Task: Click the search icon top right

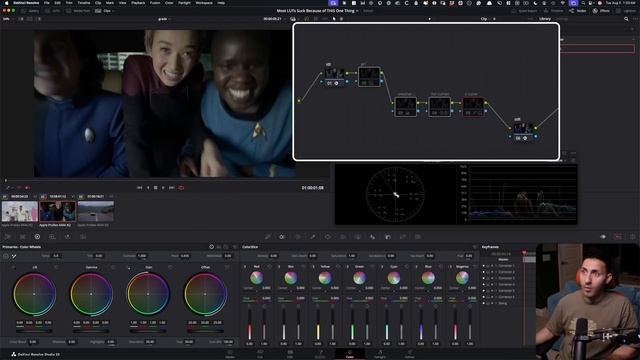Action: [x=626, y=19]
